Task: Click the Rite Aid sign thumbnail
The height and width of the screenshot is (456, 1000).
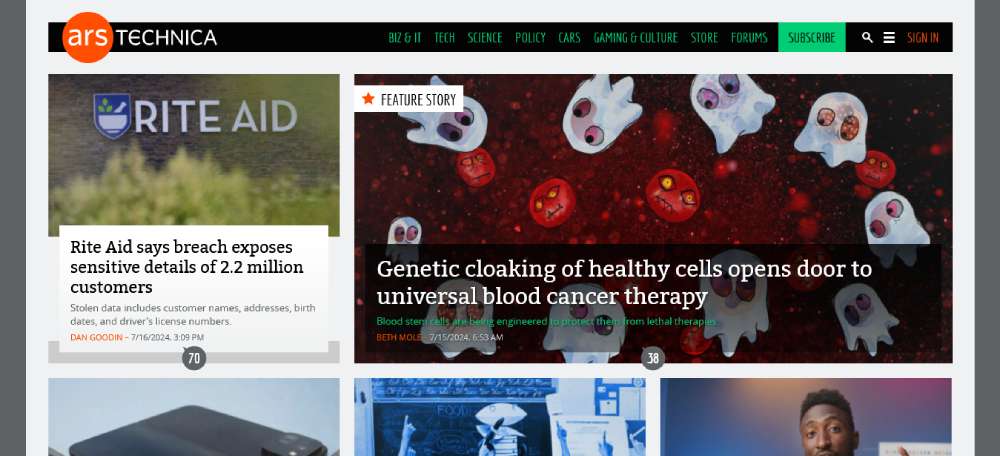Action: pos(194,155)
